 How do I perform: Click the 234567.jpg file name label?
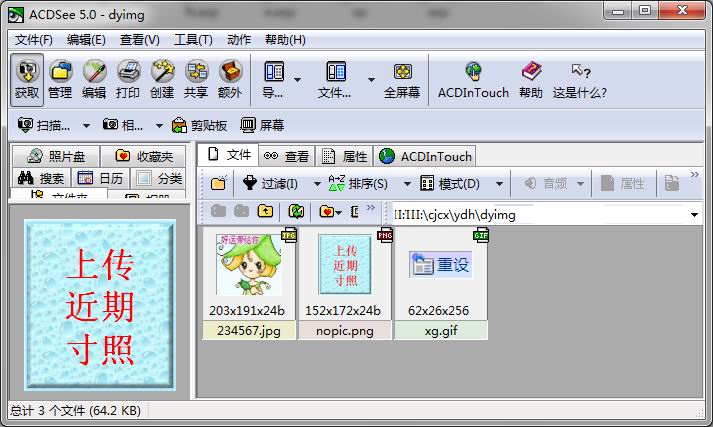pos(249,331)
